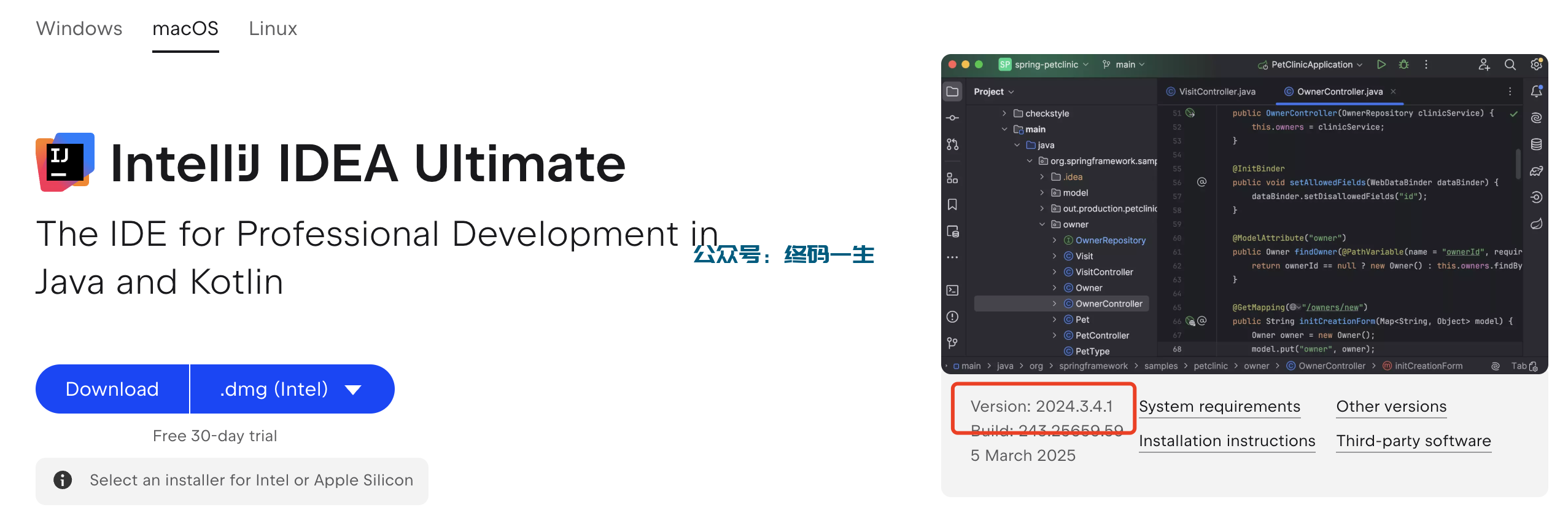Click the Download button
The width and height of the screenshot is (1568, 526).
tap(112, 389)
